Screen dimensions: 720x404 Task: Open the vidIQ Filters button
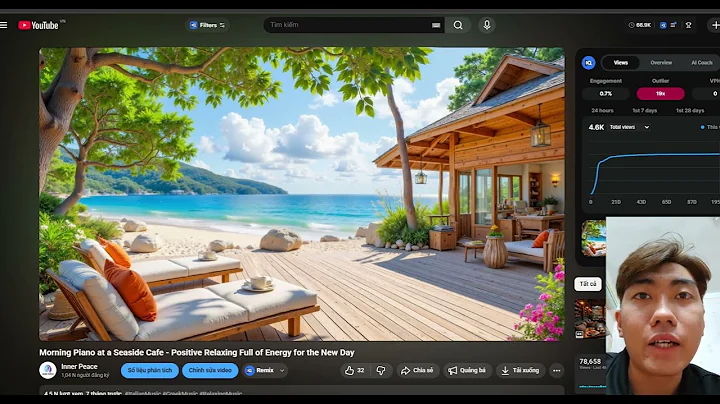coord(208,25)
